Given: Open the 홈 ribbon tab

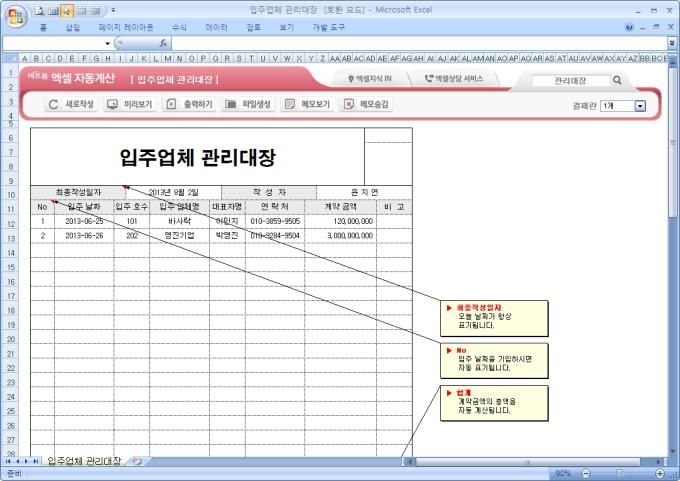Looking at the screenshot, I should pos(43,28).
